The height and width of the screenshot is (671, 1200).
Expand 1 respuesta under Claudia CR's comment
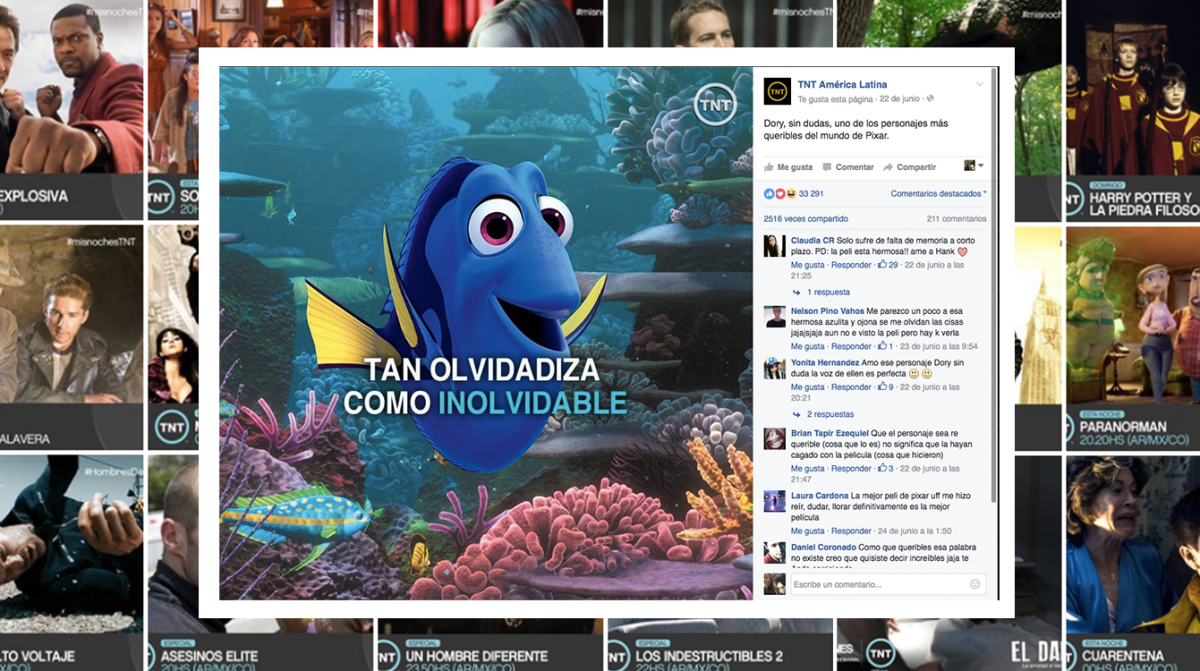coord(828,292)
